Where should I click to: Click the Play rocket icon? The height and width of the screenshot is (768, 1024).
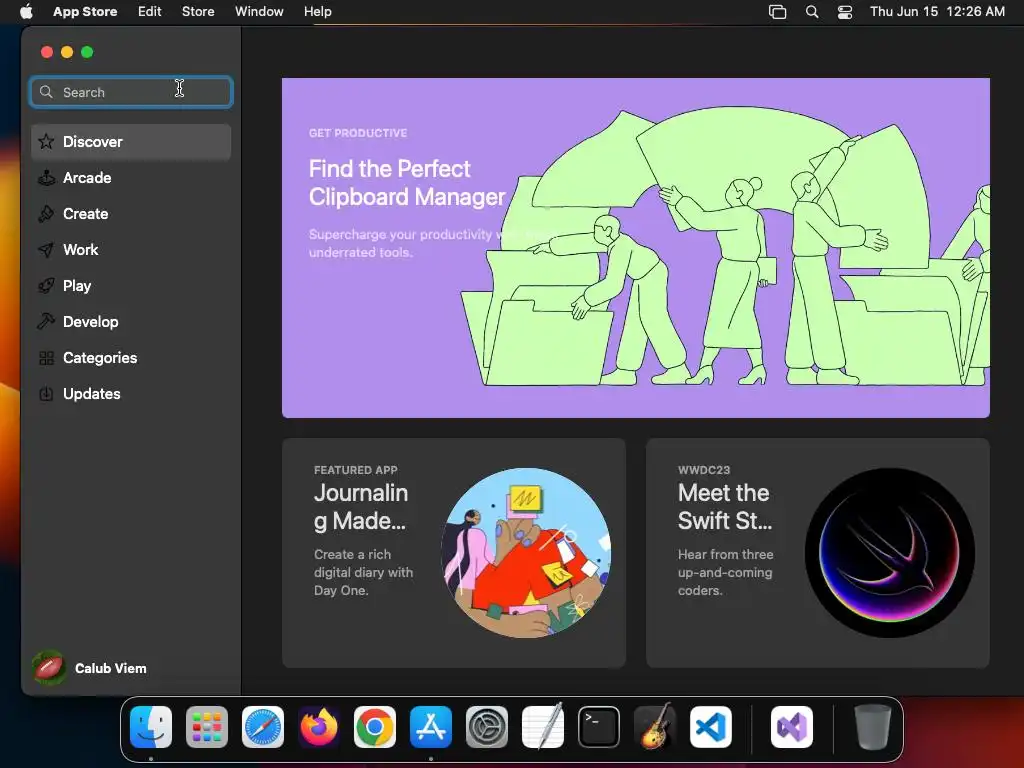46,285
